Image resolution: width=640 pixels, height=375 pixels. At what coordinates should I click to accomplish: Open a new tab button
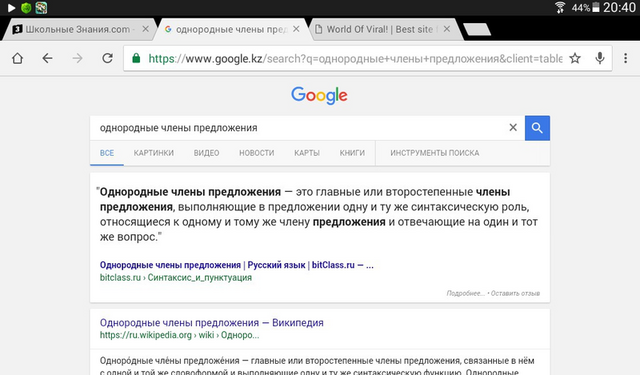coord(477,29)
